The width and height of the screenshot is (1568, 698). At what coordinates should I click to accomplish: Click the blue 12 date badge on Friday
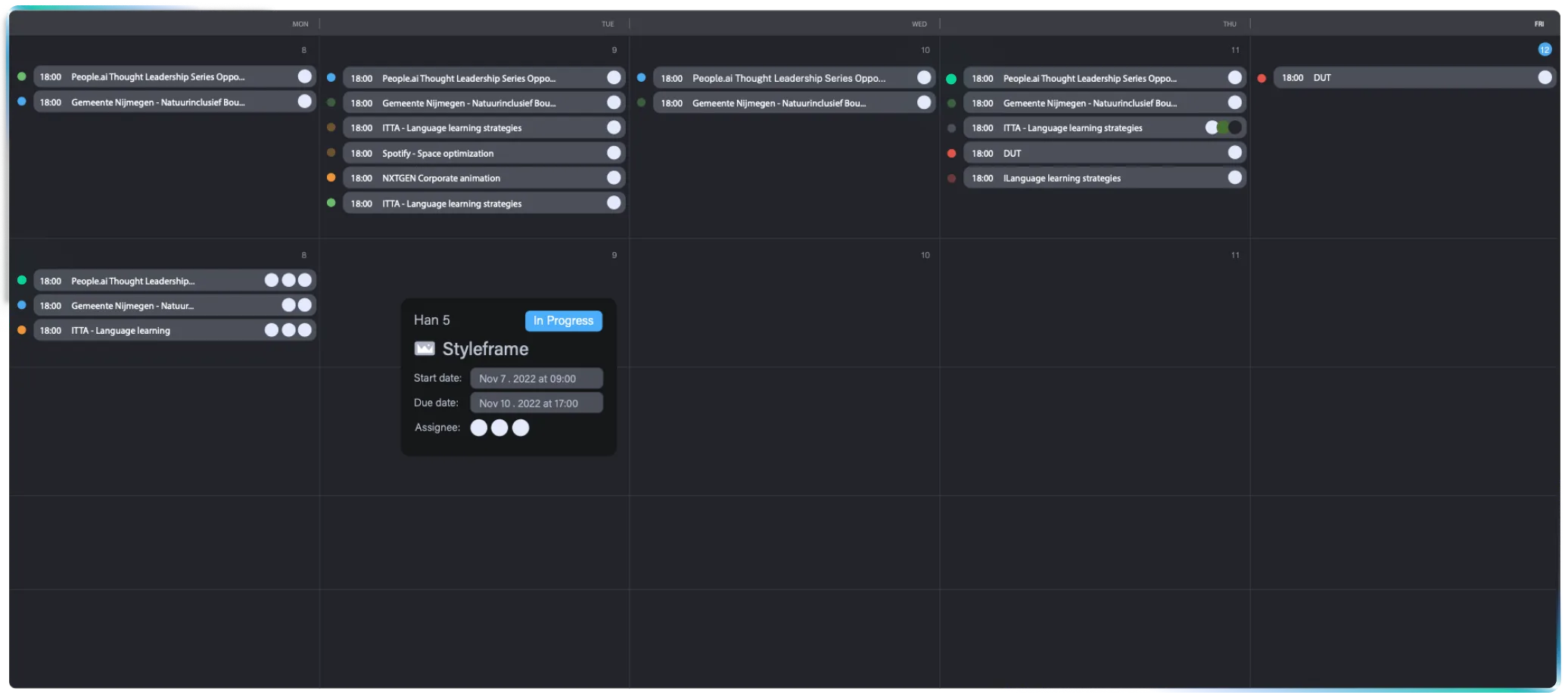(x=1545, y=50)
